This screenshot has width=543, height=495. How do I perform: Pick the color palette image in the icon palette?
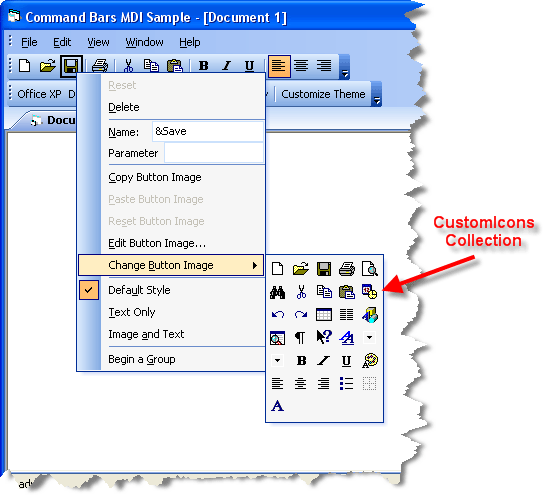coord(370,361)
